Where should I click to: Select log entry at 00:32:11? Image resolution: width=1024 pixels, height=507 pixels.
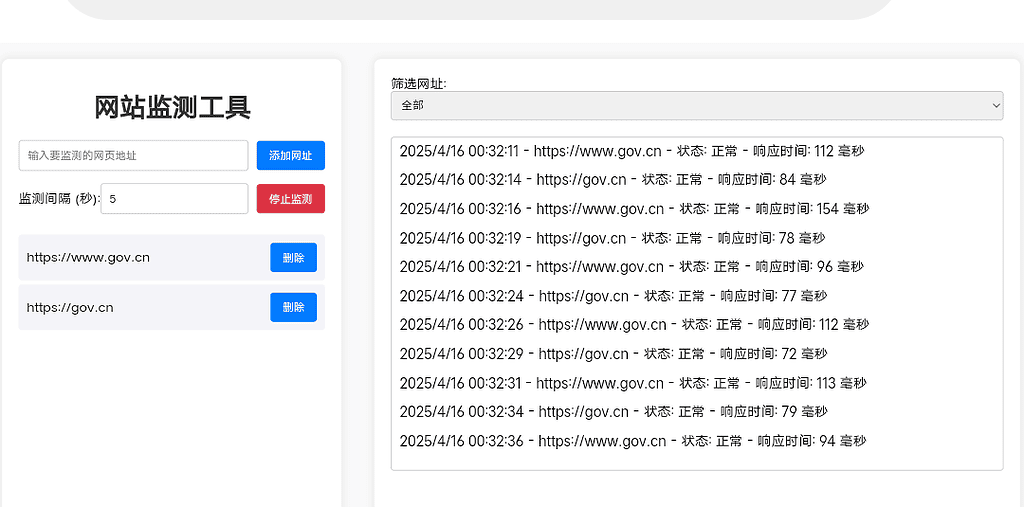[632, 152]
